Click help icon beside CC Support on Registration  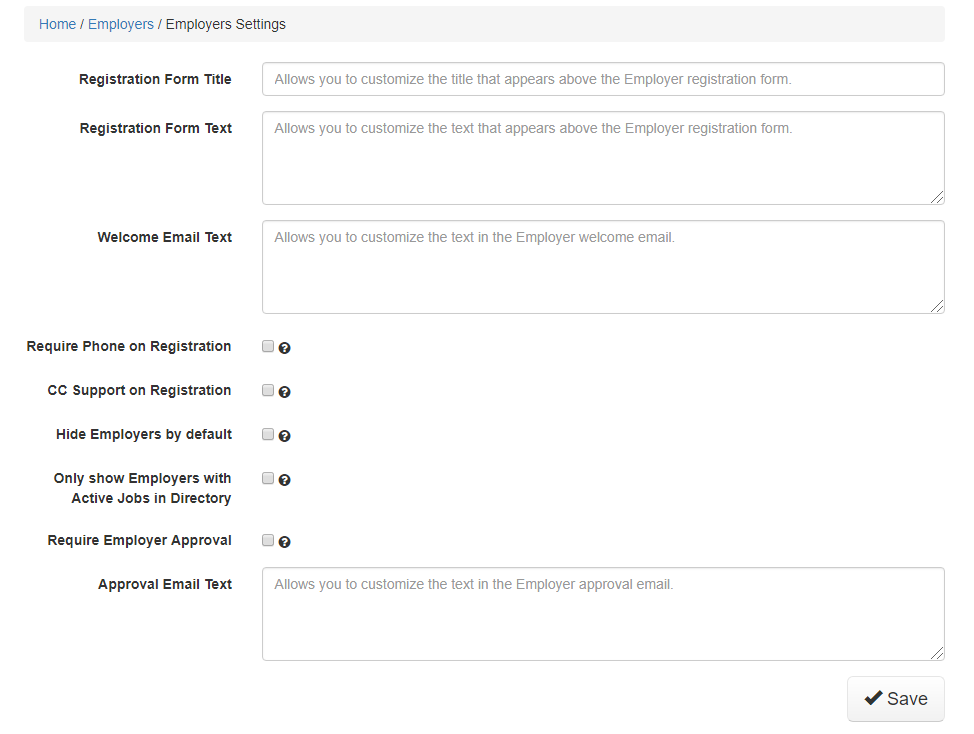tap(285, 392)
